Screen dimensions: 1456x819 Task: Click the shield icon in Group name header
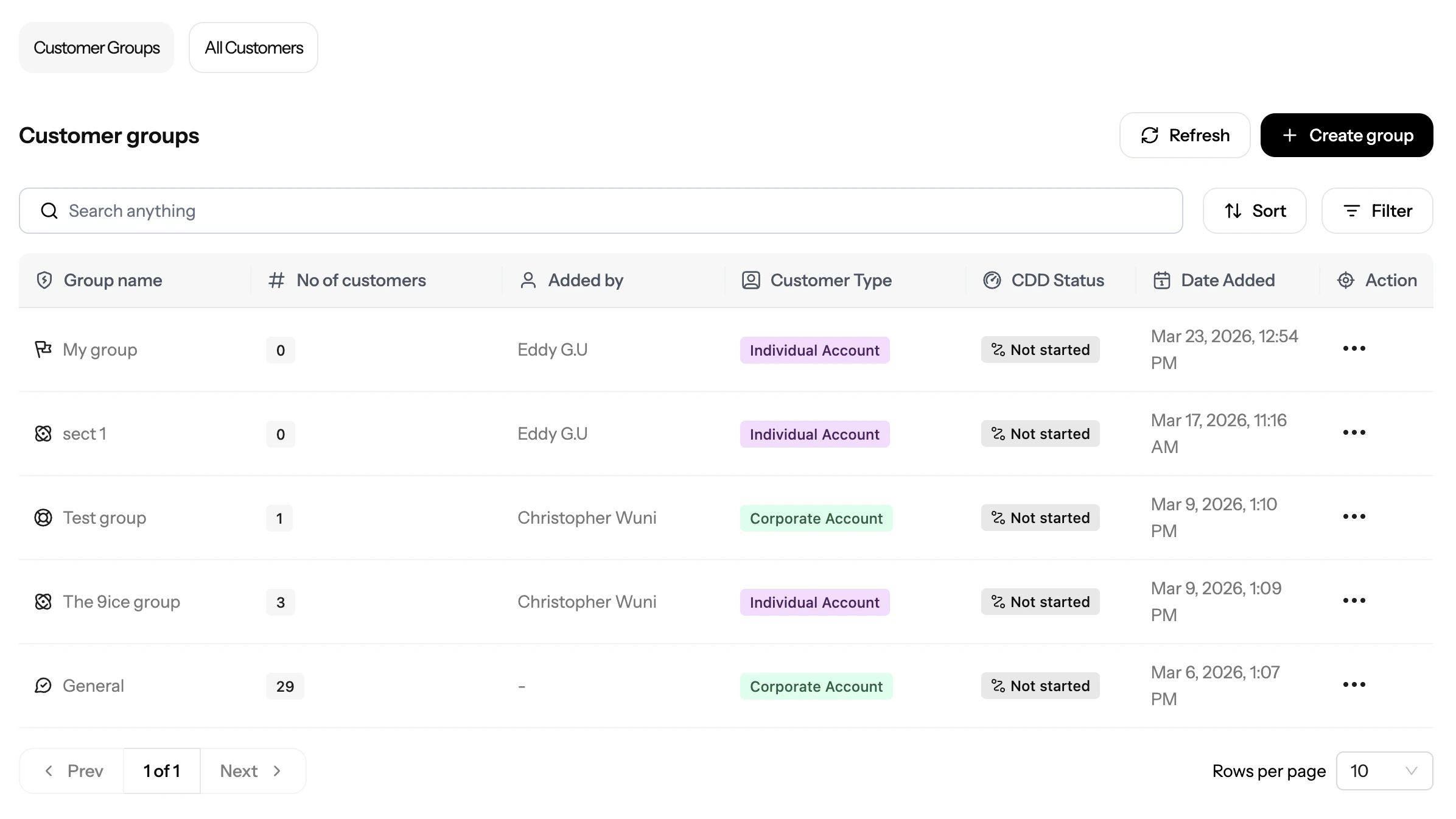click(44, 280)
